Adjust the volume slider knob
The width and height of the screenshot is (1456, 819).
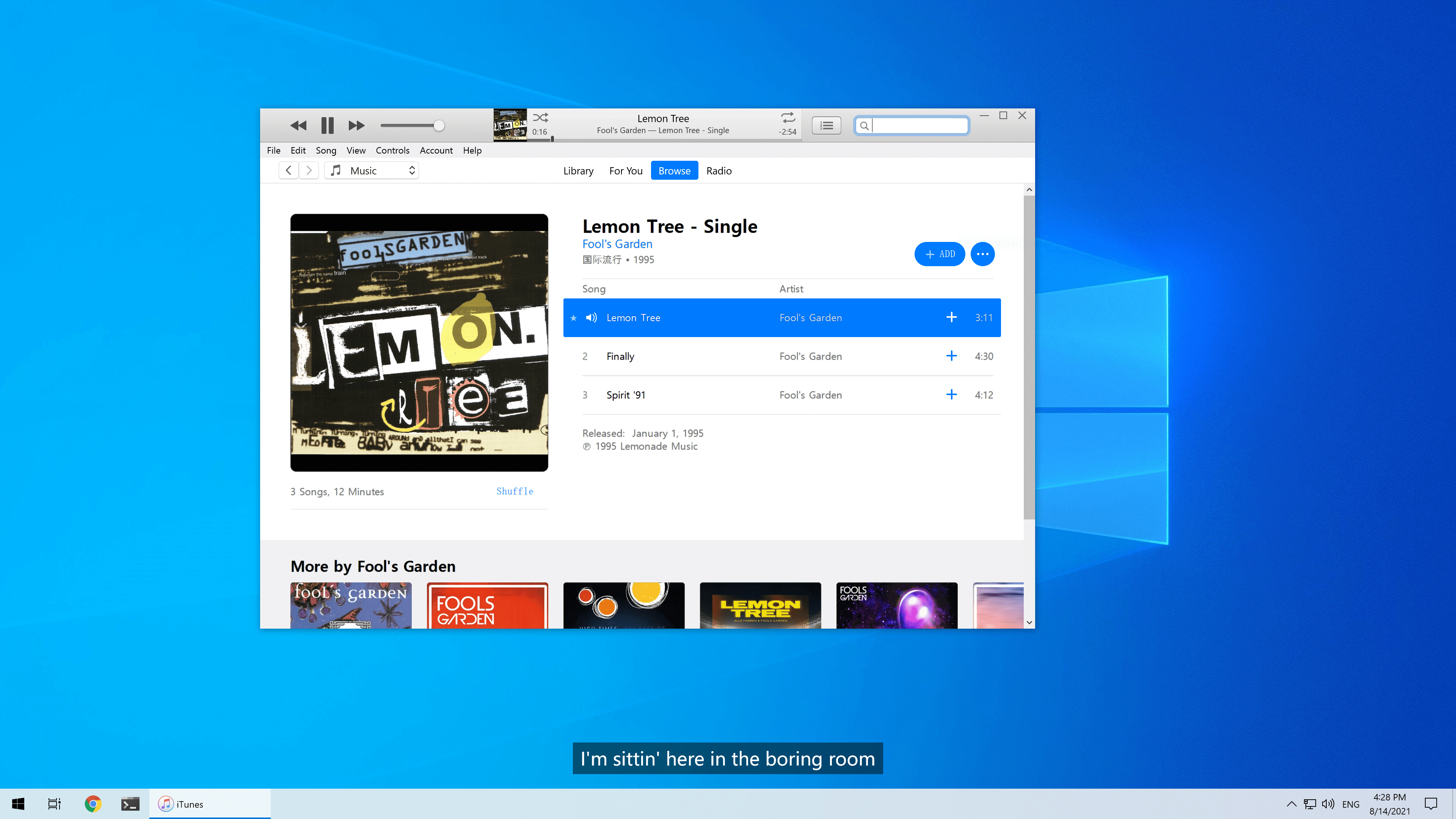point(439,126)
